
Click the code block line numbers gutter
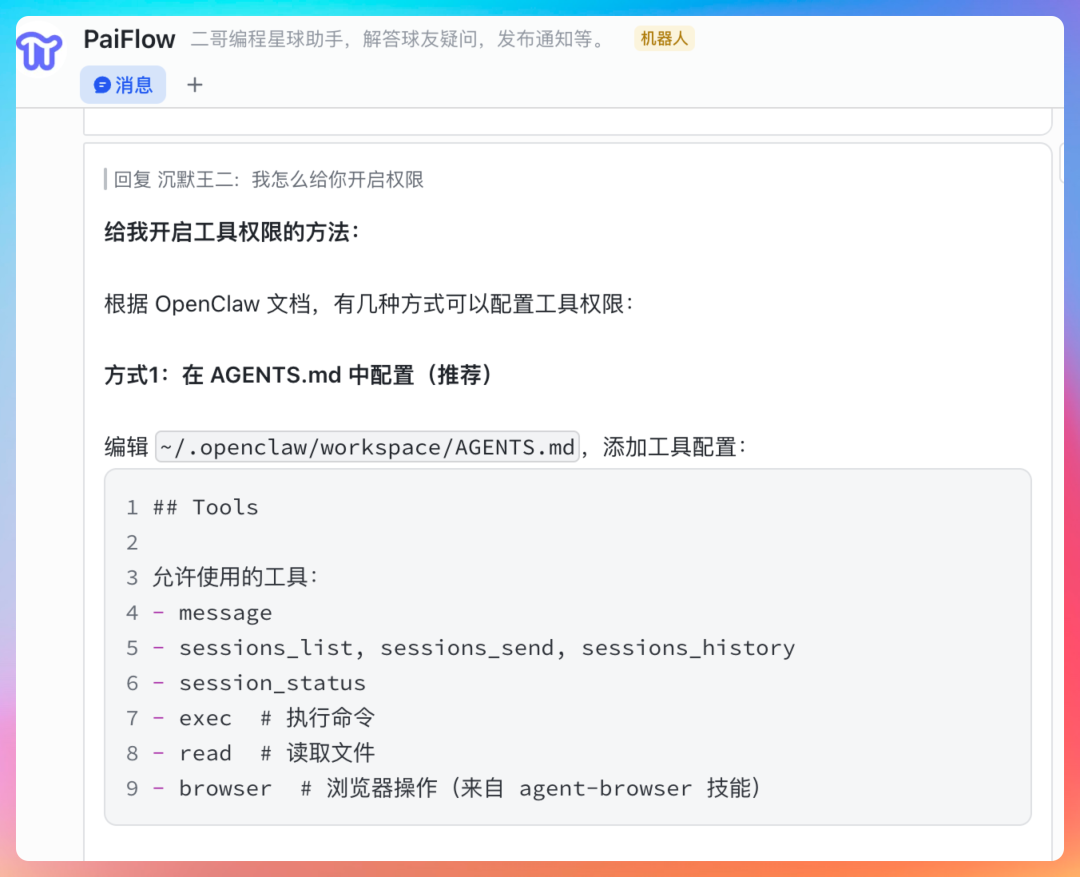pos(131,647)
